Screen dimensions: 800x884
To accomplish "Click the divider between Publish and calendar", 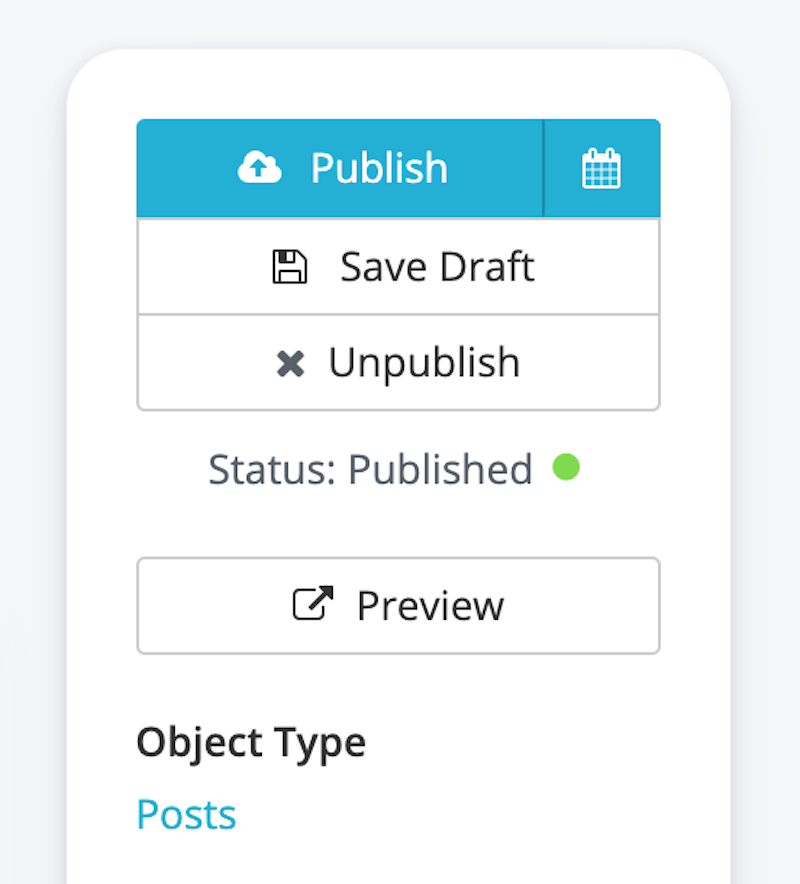I will tap(543, 168).
